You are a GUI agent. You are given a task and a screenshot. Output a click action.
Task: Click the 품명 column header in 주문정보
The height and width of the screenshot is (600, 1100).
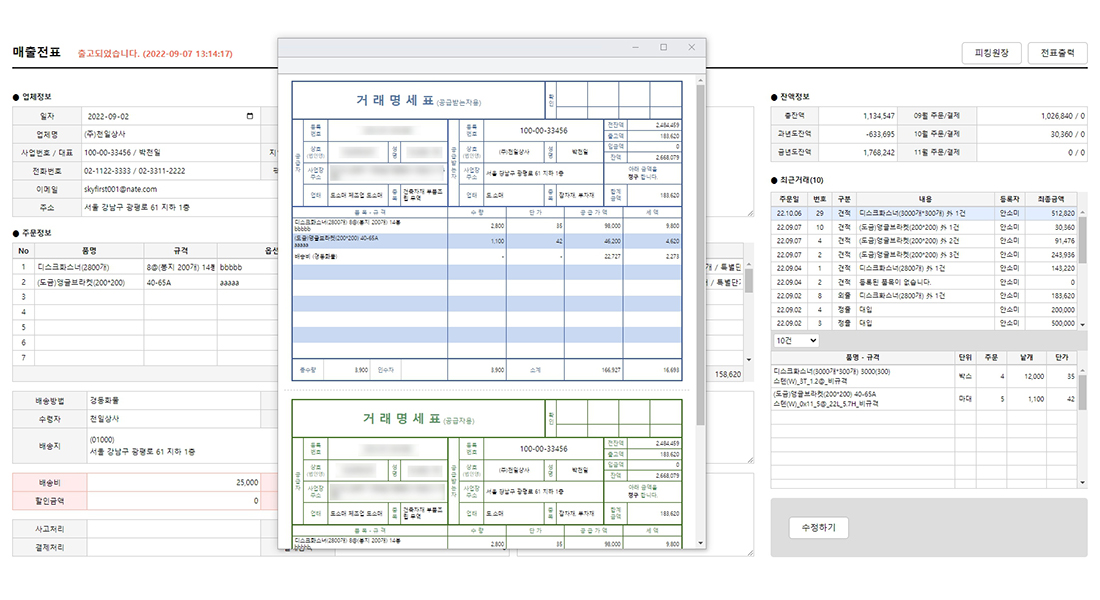coord(89,251)
